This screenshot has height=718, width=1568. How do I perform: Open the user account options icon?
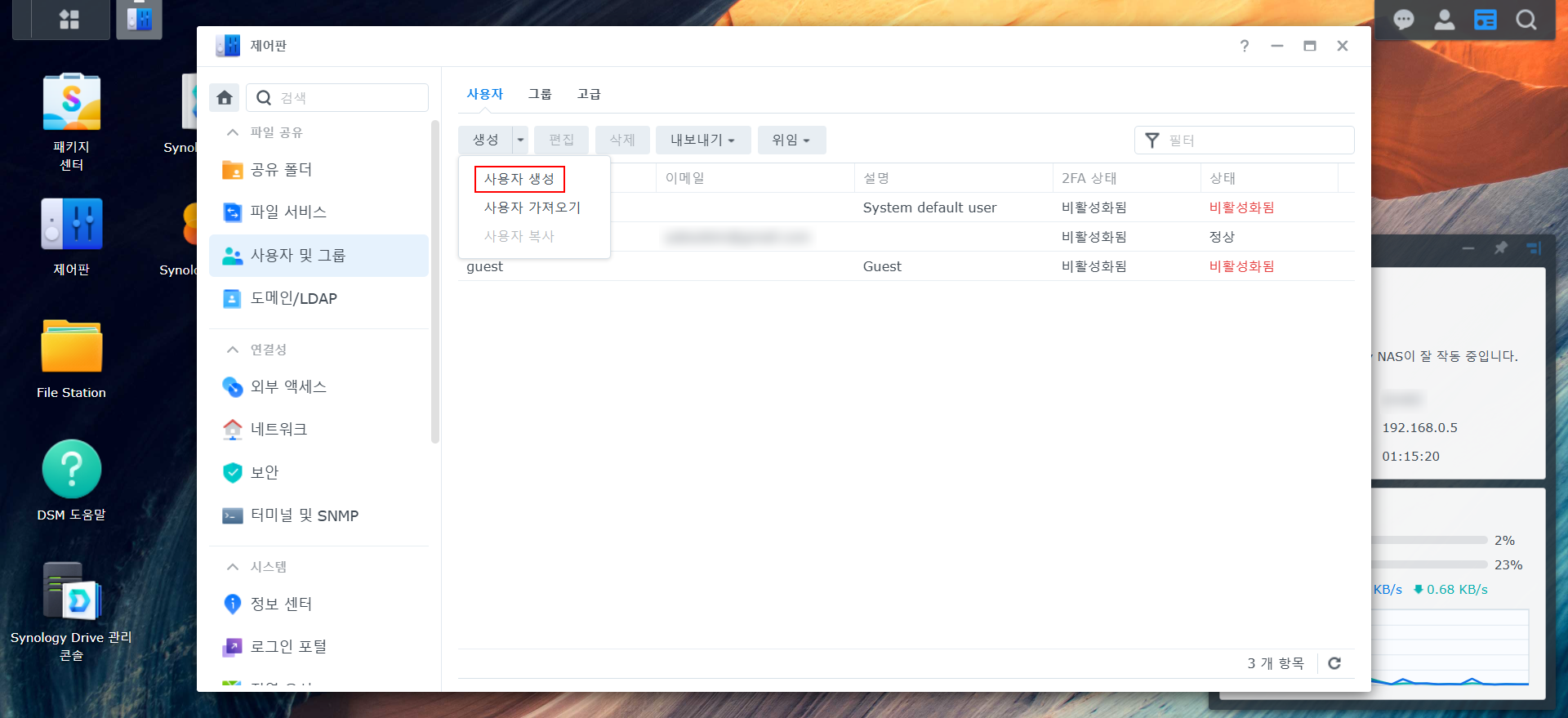pos(1444,20)
